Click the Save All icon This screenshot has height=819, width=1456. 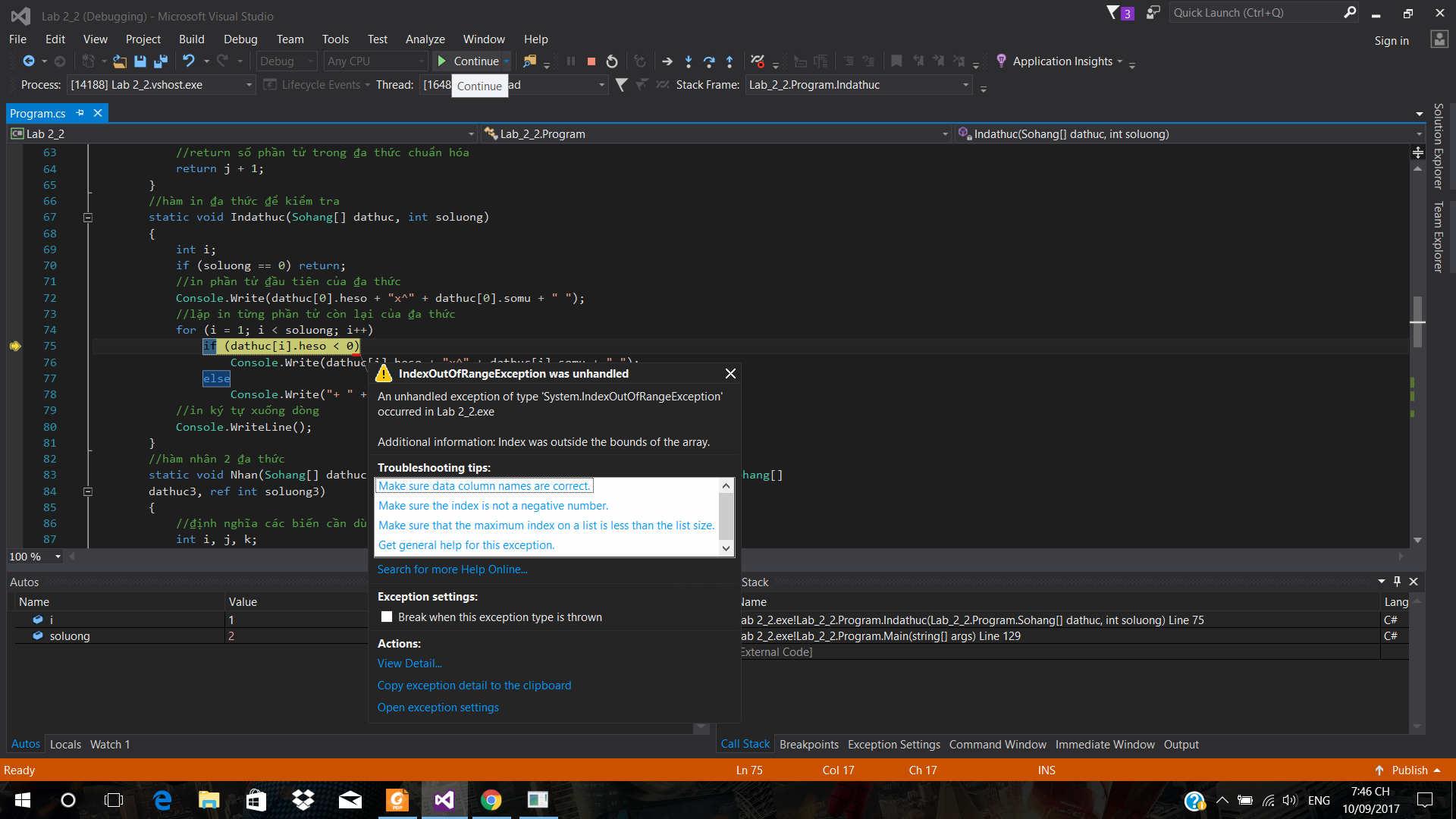(161, 61)
